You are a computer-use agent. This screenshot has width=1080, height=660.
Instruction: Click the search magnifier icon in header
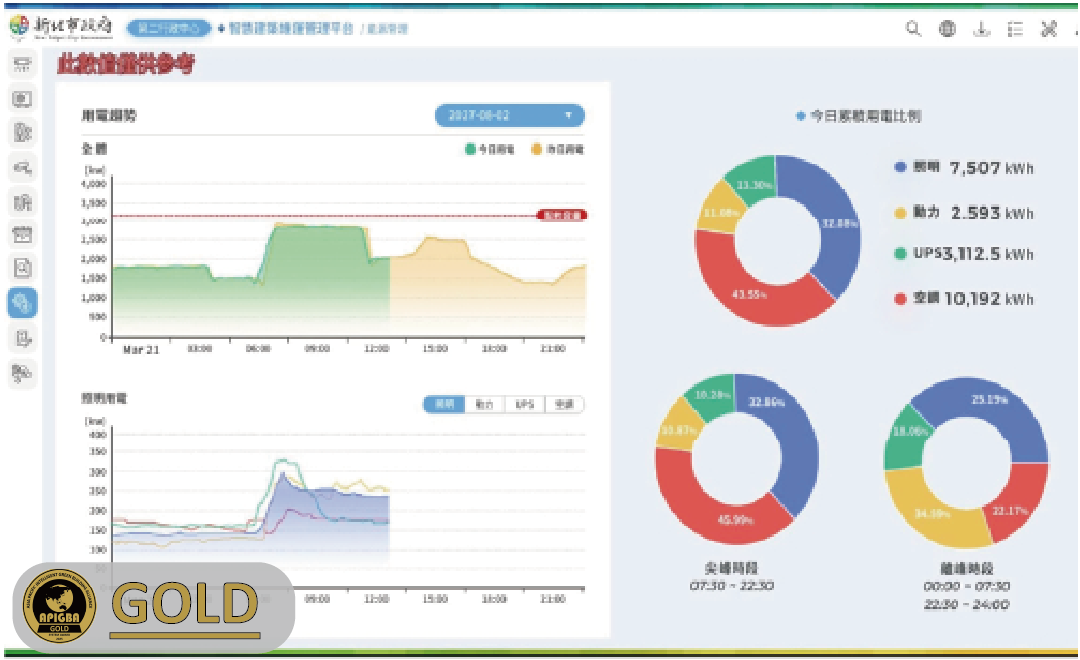[913, 29]
